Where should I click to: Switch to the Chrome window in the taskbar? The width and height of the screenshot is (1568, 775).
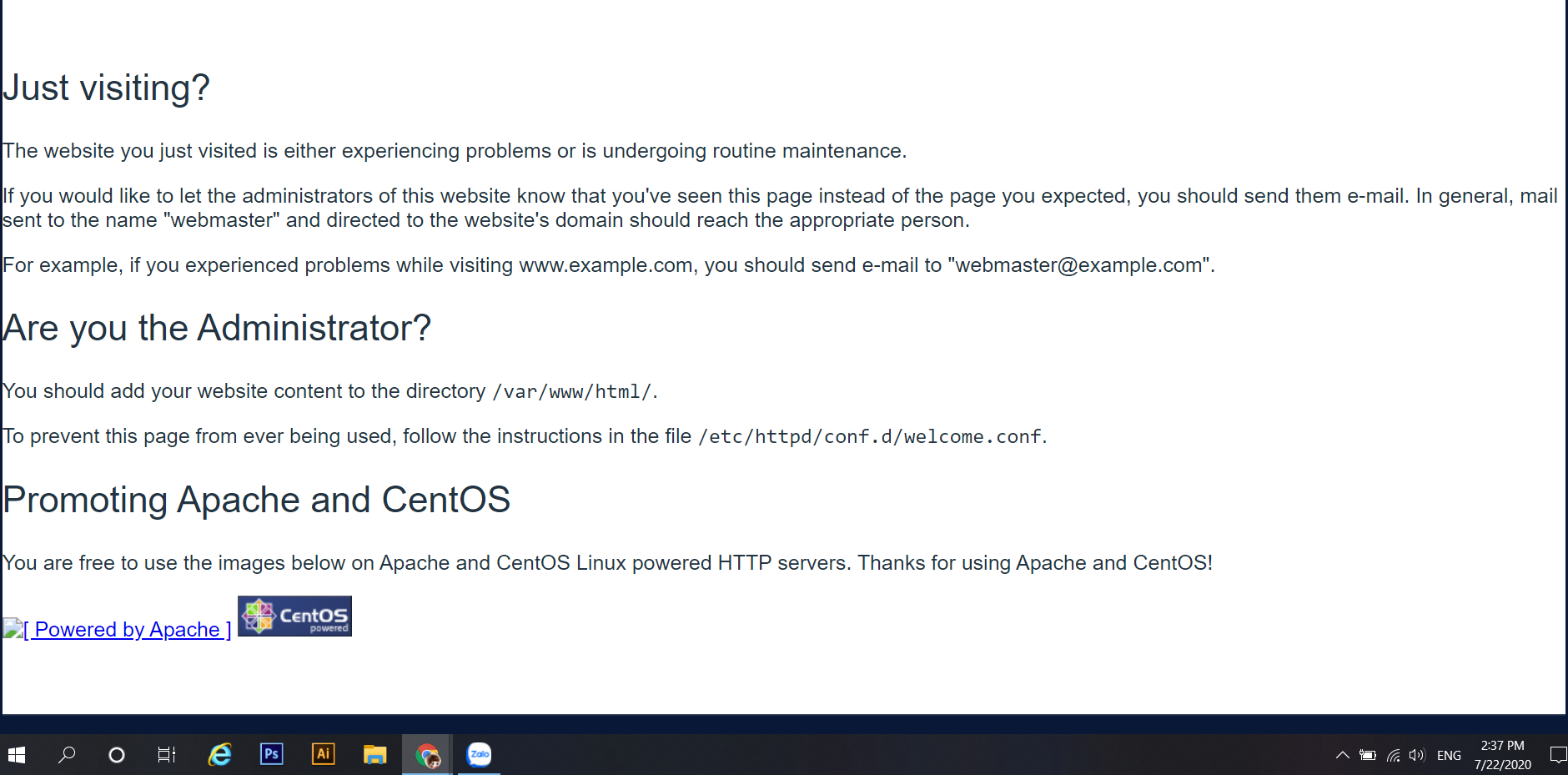click(427, 755)
